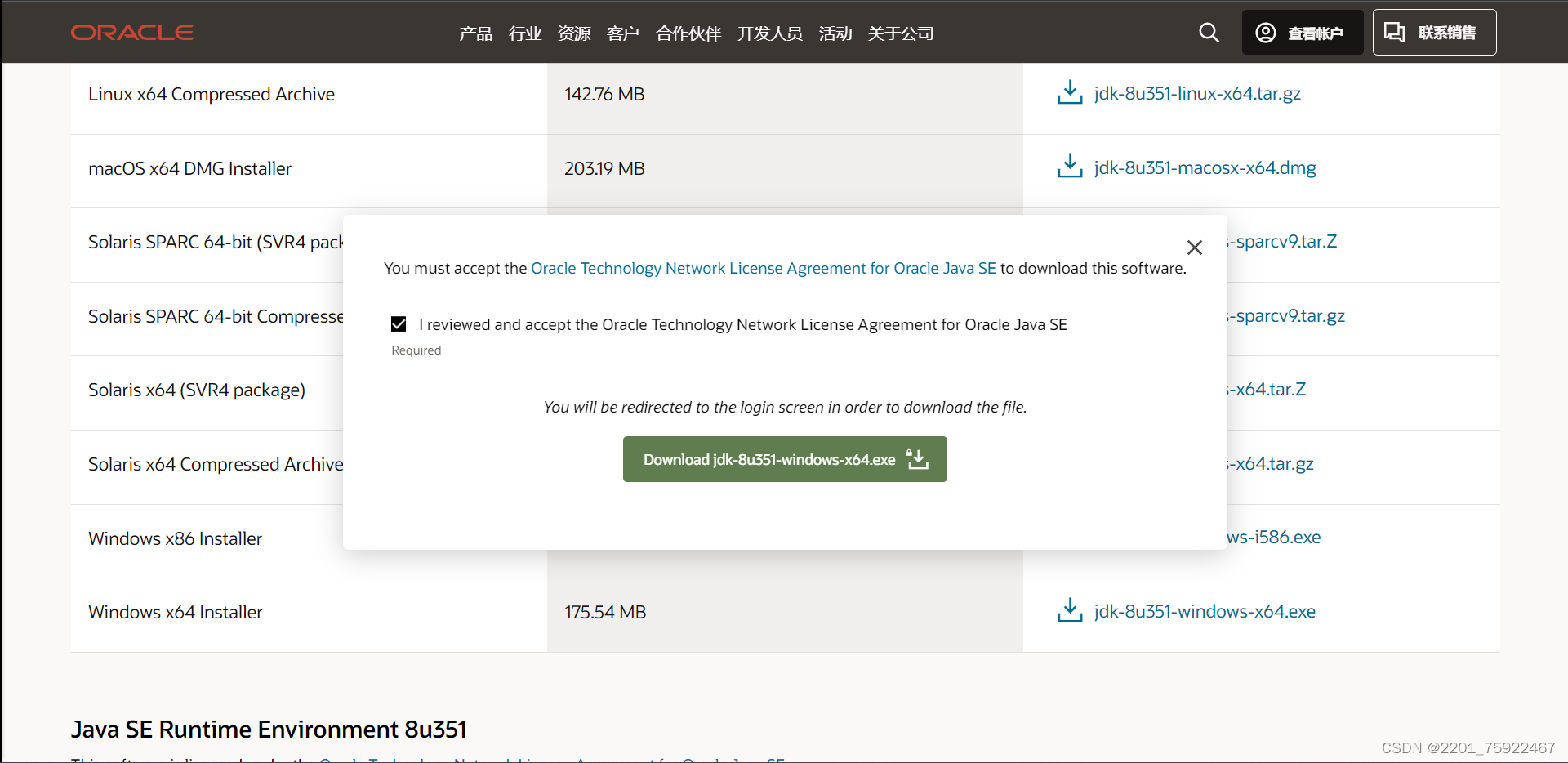The width and height of the screenshot is (1568, 763).
Task: Click Download jdk-8u351-windows-x64.exe green button
Action: pos(785,459)
